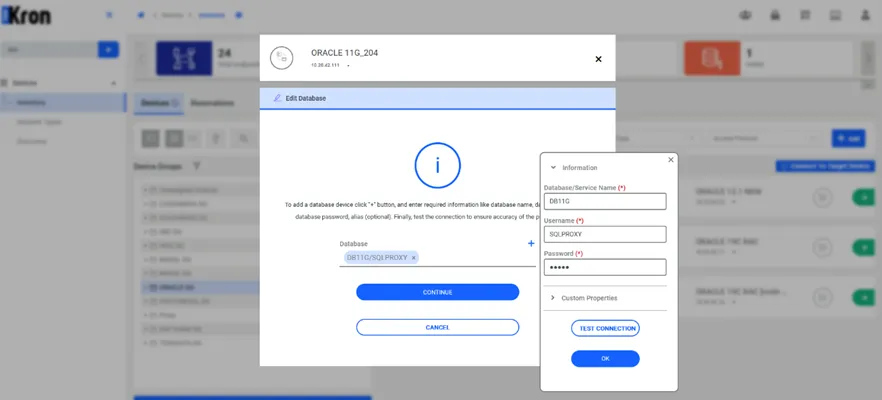Click the blue Add button
Image resolution: width=882 pixels, height=400 pixels.
coord(848,138)
